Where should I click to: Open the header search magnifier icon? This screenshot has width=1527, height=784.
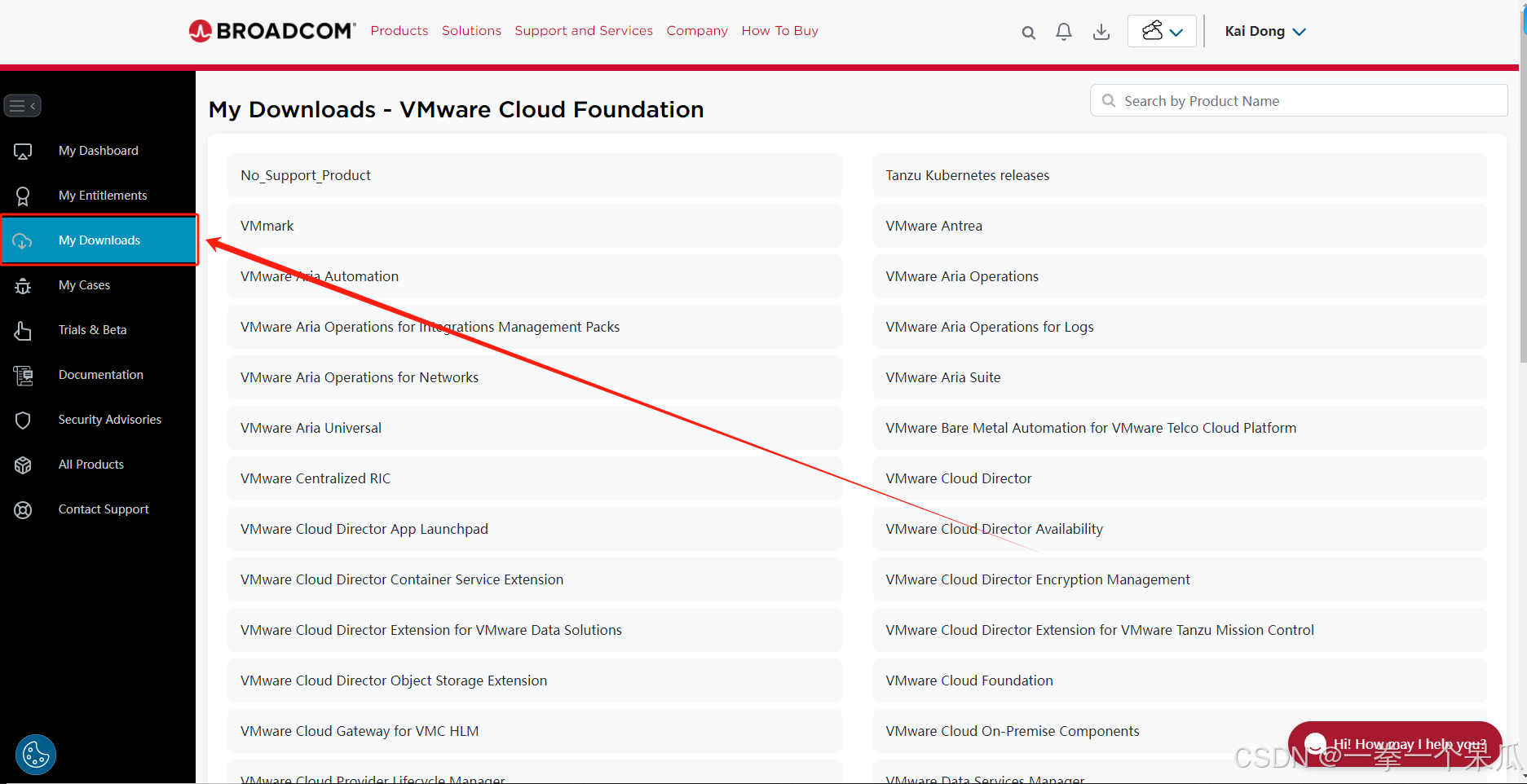tap(1028, 32)
